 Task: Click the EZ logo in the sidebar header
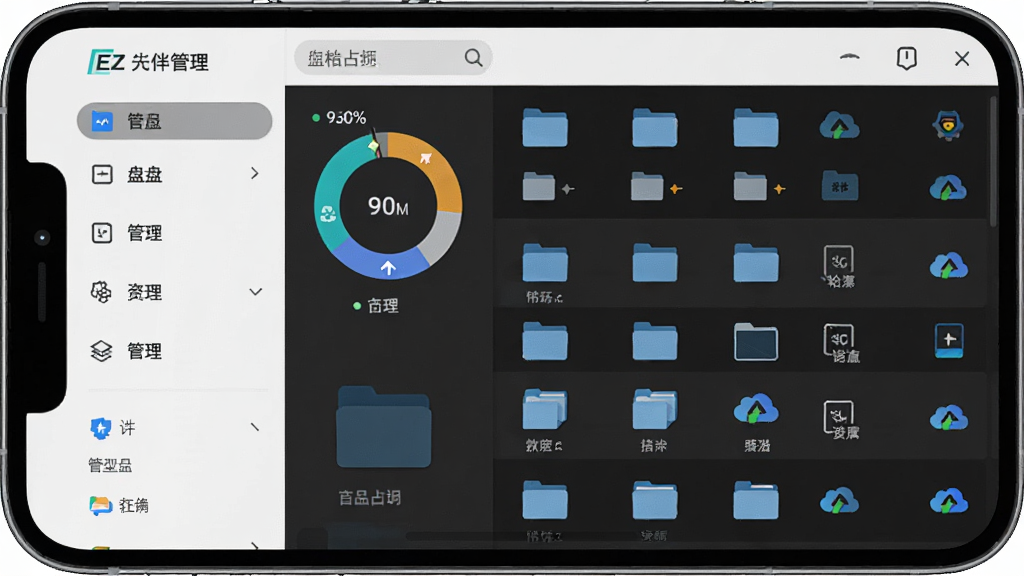(x=106, y=62)
